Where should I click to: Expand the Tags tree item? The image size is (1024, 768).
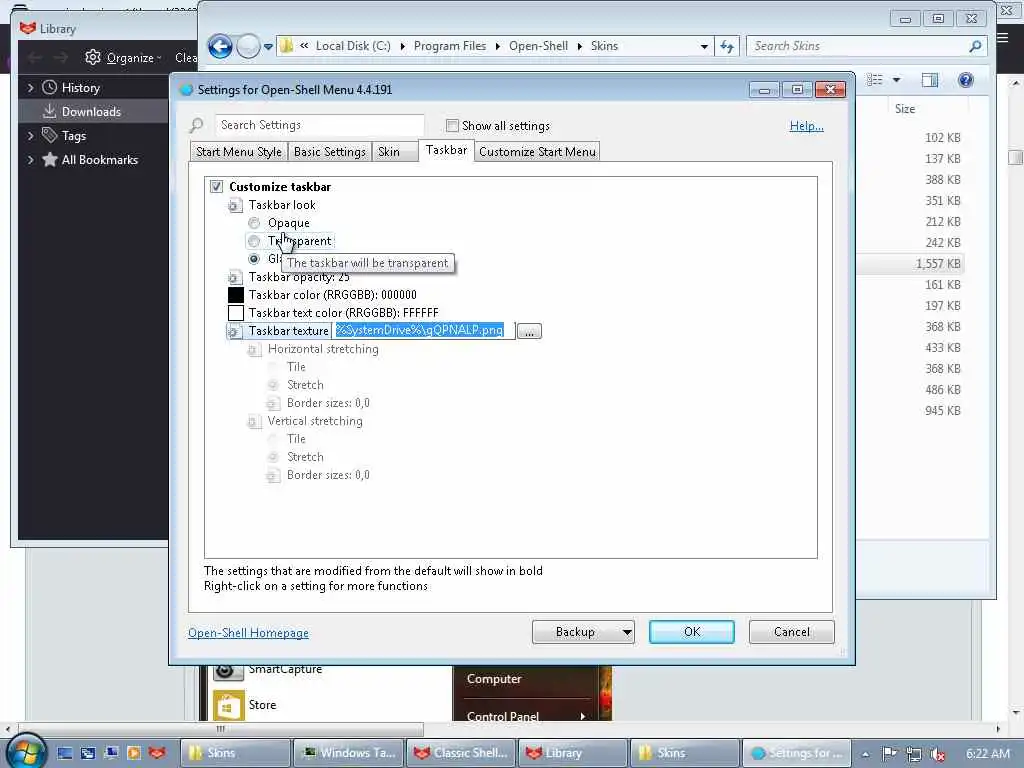click(31, 135)
